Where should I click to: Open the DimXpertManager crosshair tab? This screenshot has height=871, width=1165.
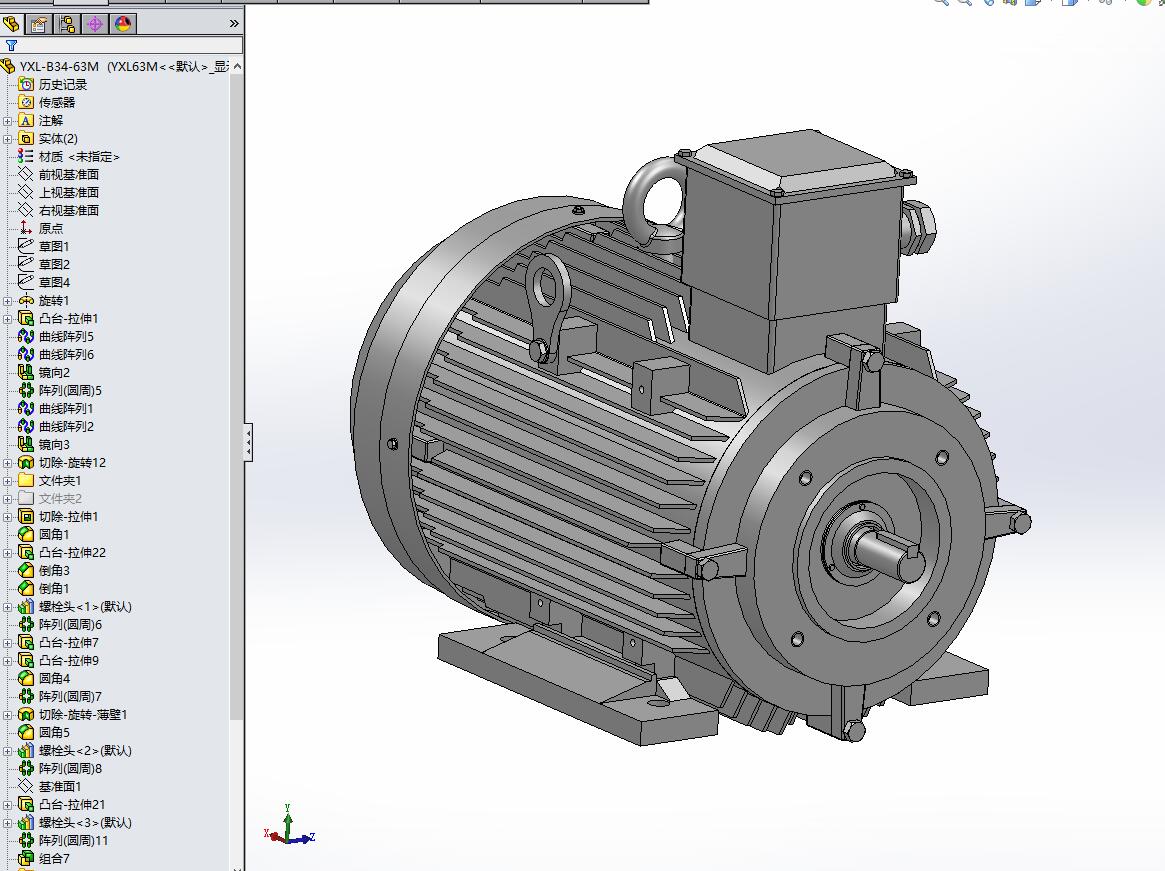(x=95, y=25)
